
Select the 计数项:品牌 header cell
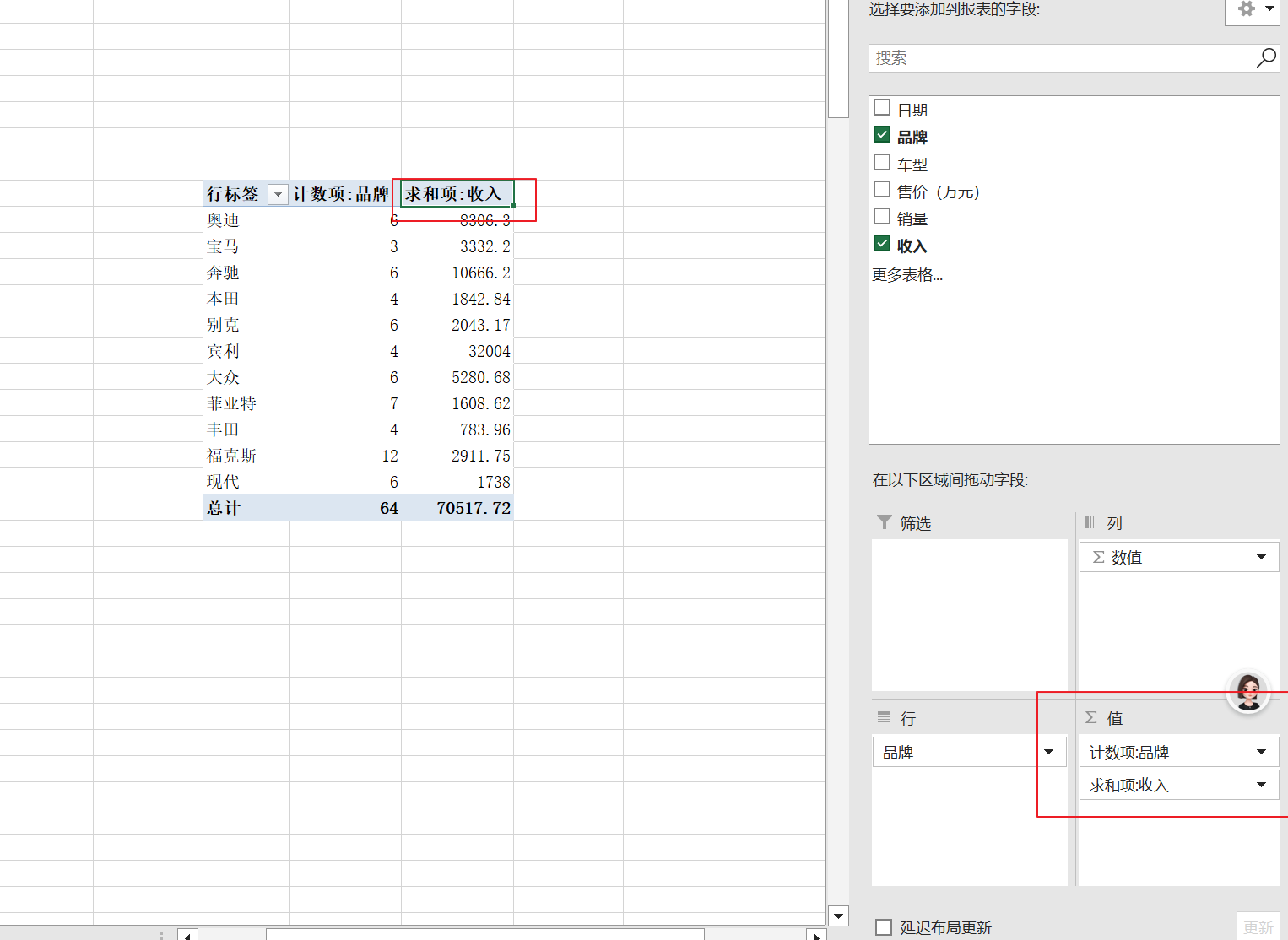point(344,193)
